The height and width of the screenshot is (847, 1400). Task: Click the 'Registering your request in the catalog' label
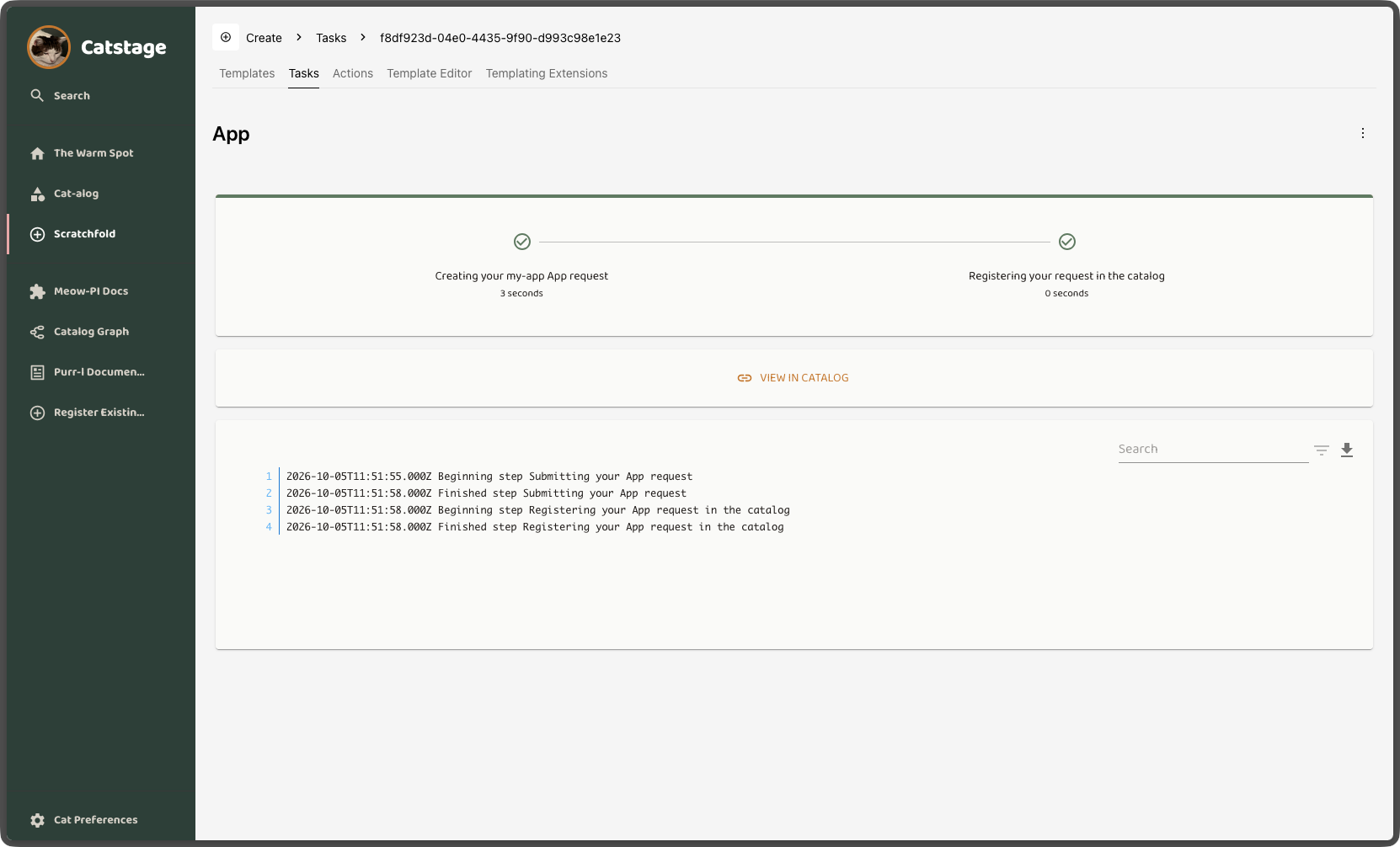1066,276
